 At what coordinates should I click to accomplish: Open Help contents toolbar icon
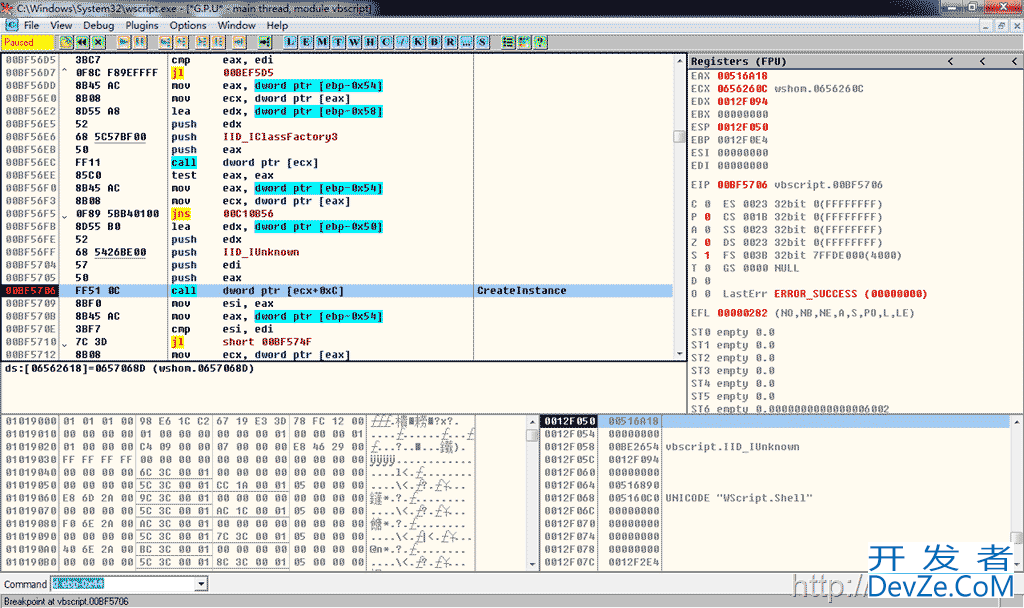[540, 42]
